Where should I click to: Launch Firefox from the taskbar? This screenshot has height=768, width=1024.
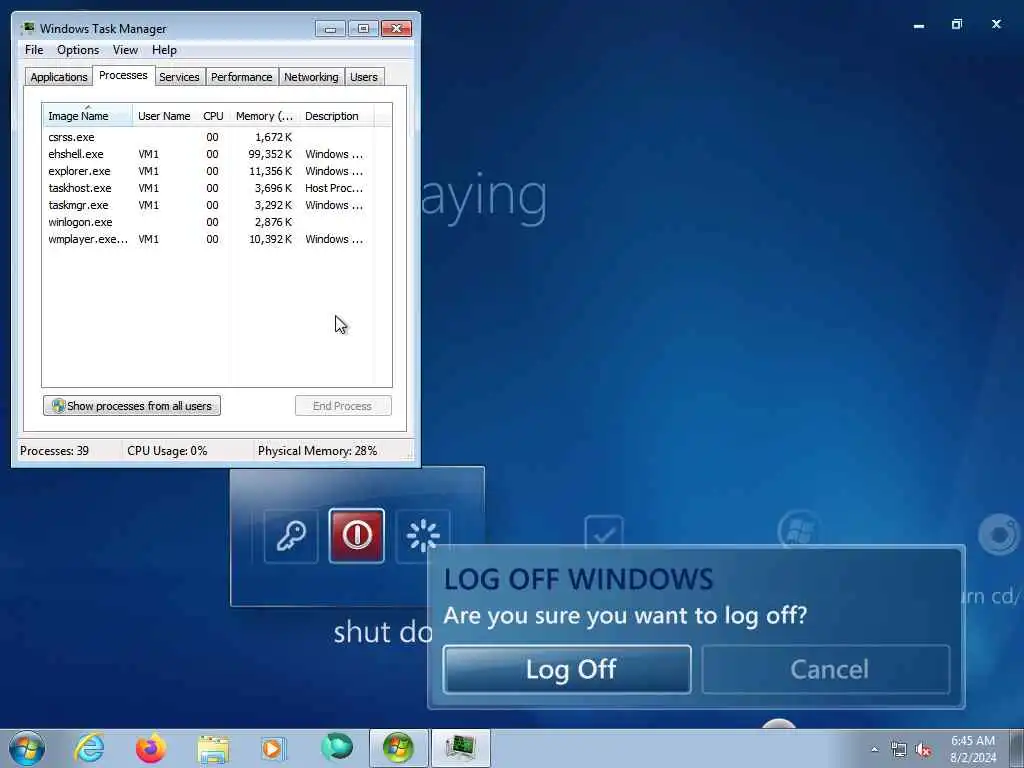(151, 748)
